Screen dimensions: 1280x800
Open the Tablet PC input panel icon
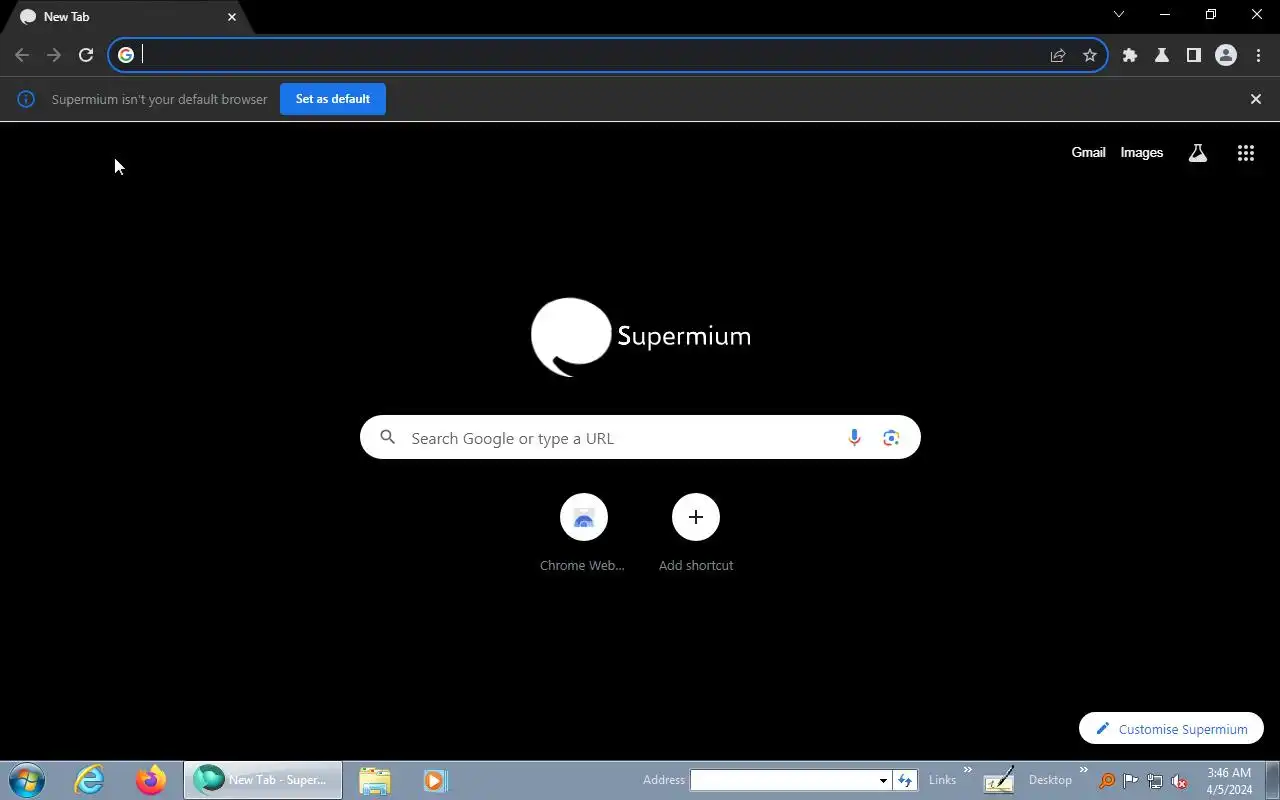click(999, 780)
